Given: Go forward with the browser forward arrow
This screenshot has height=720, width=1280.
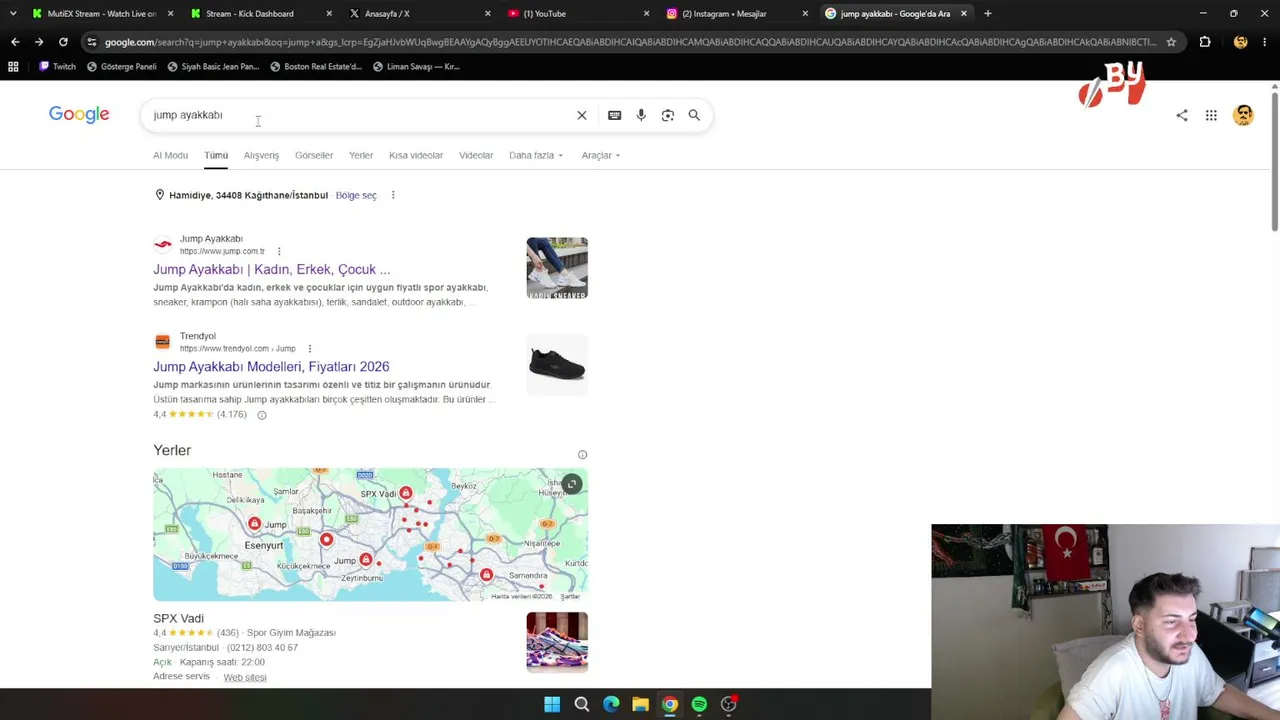Looking at the screenshot, I should (x=39, y=42).
